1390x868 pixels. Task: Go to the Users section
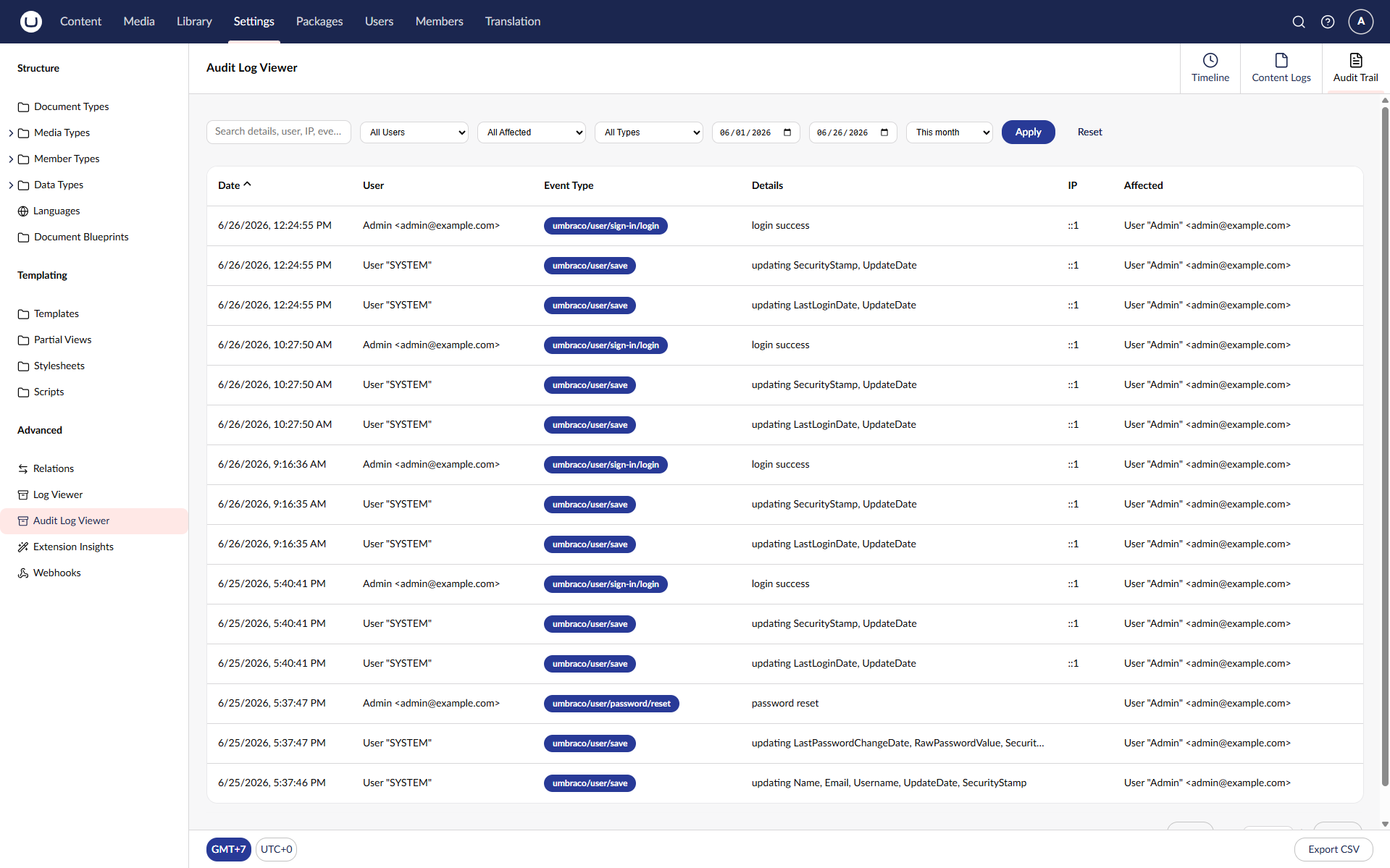click(x=379, y=22)
